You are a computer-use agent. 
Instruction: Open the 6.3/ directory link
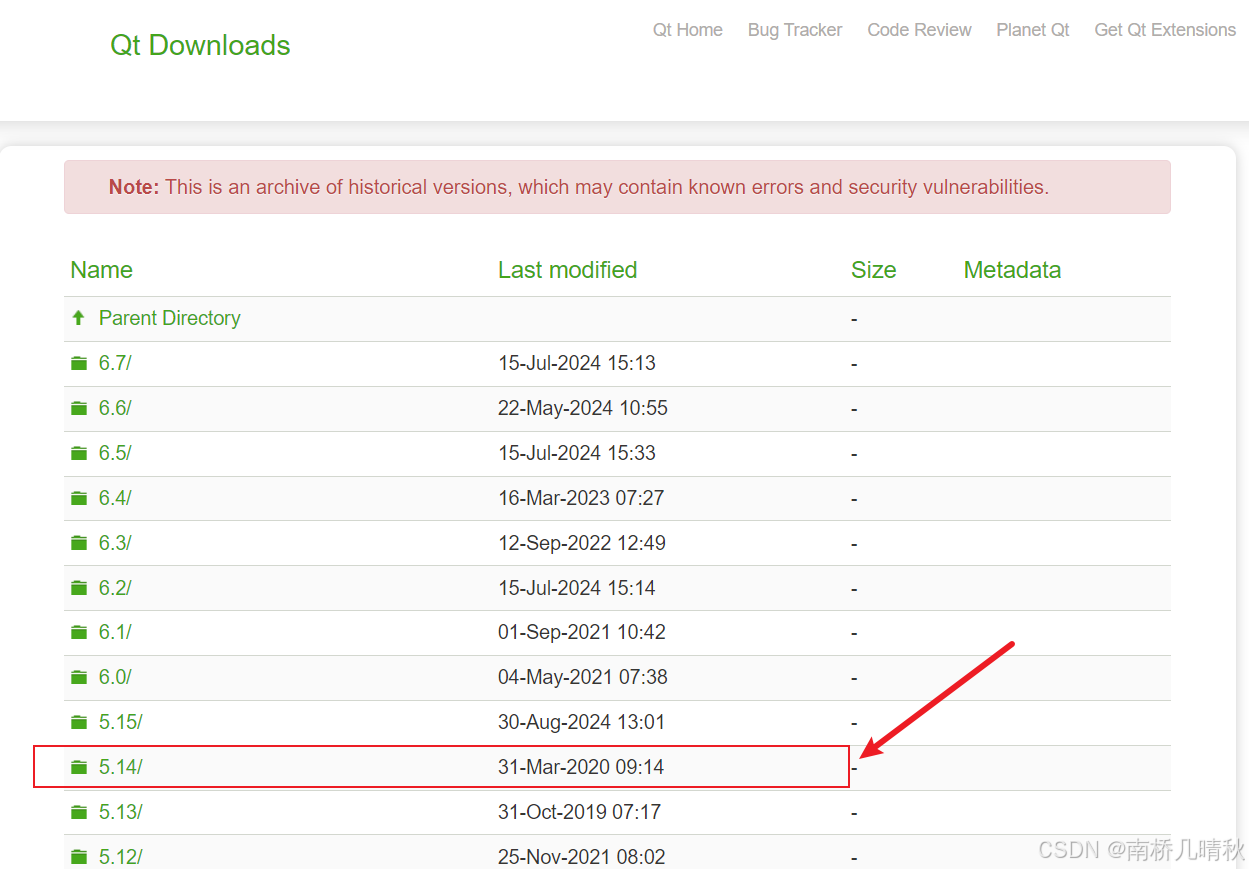115,543
